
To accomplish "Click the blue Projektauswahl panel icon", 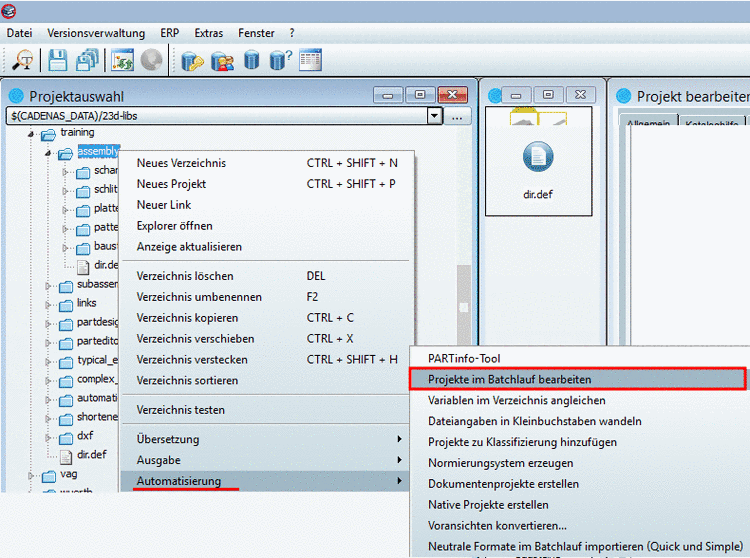I will click(x=16, y=96).
